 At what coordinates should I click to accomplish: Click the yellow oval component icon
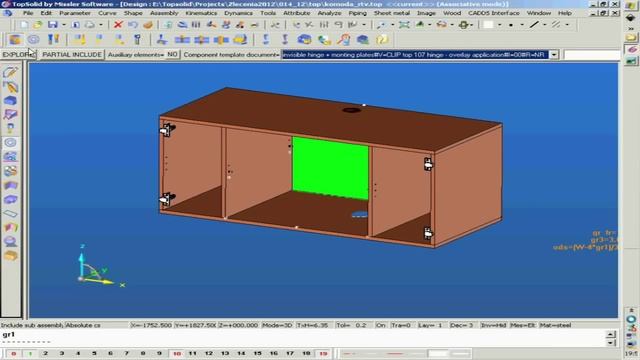pyautogui.click(x=240, y=40)
